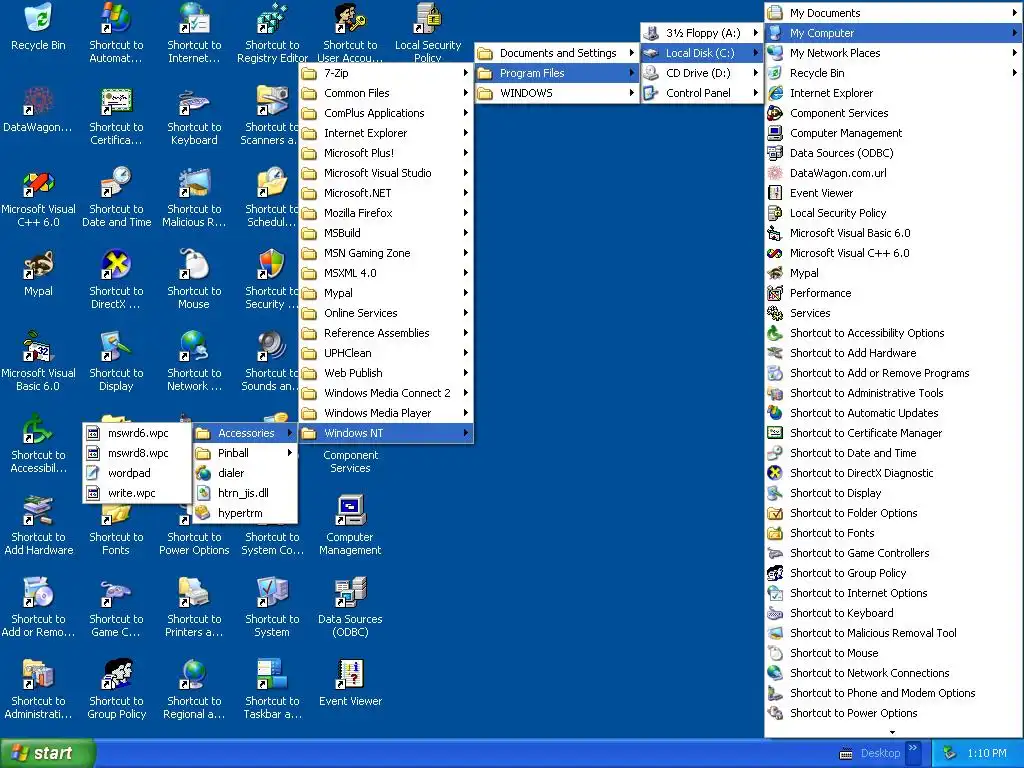The width and height of the screenshot is (1024, 768).
Task: Open Performance menu entry
Action: coord(893,293)
